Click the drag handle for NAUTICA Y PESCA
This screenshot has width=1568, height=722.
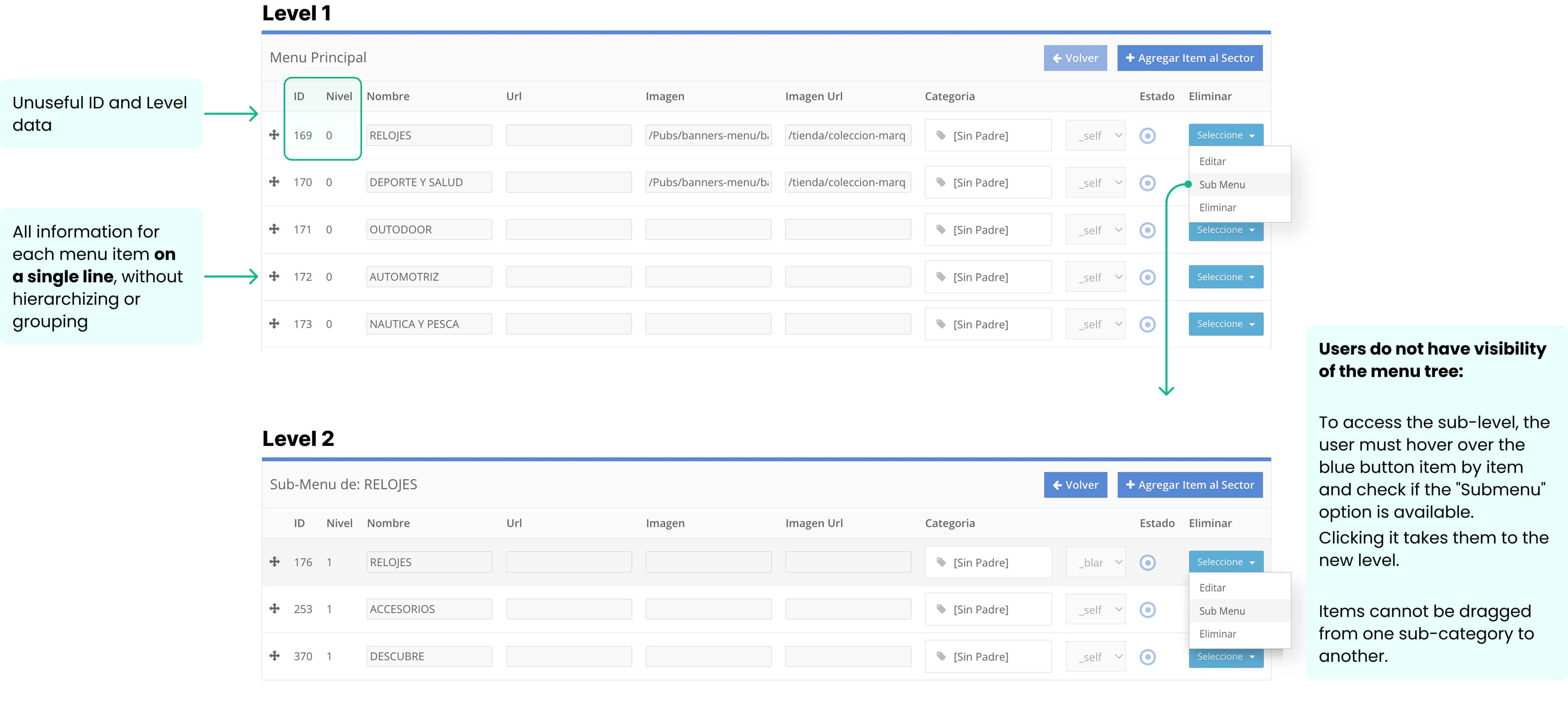click(274, 323)
